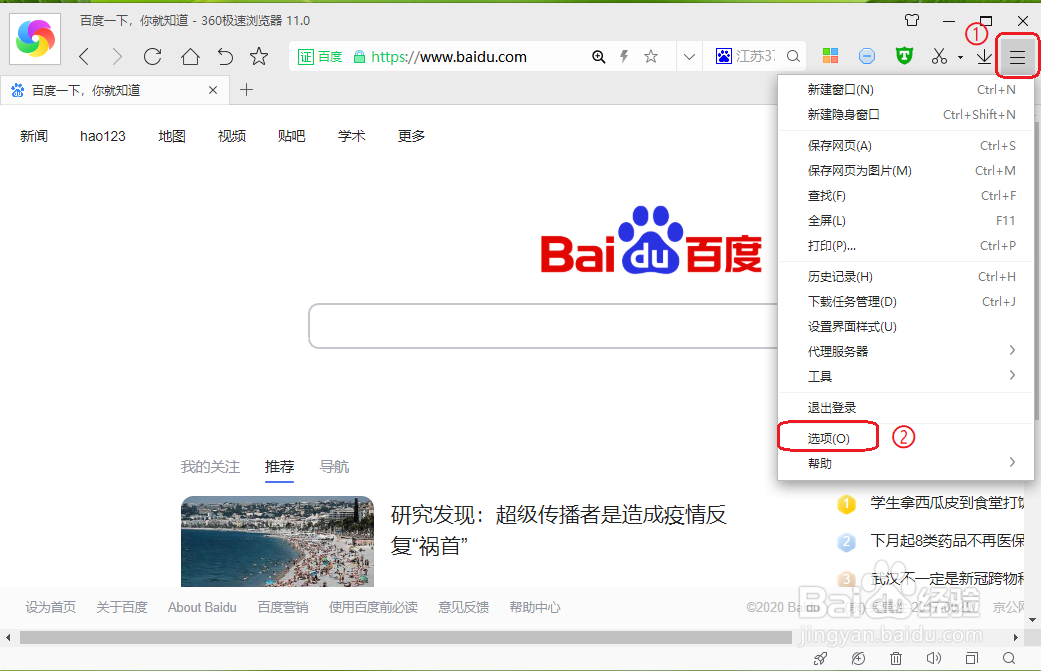This screenshot has width=1041, height=671.
Task: Click the 设为首页 footer link
Action: point(50,607)
